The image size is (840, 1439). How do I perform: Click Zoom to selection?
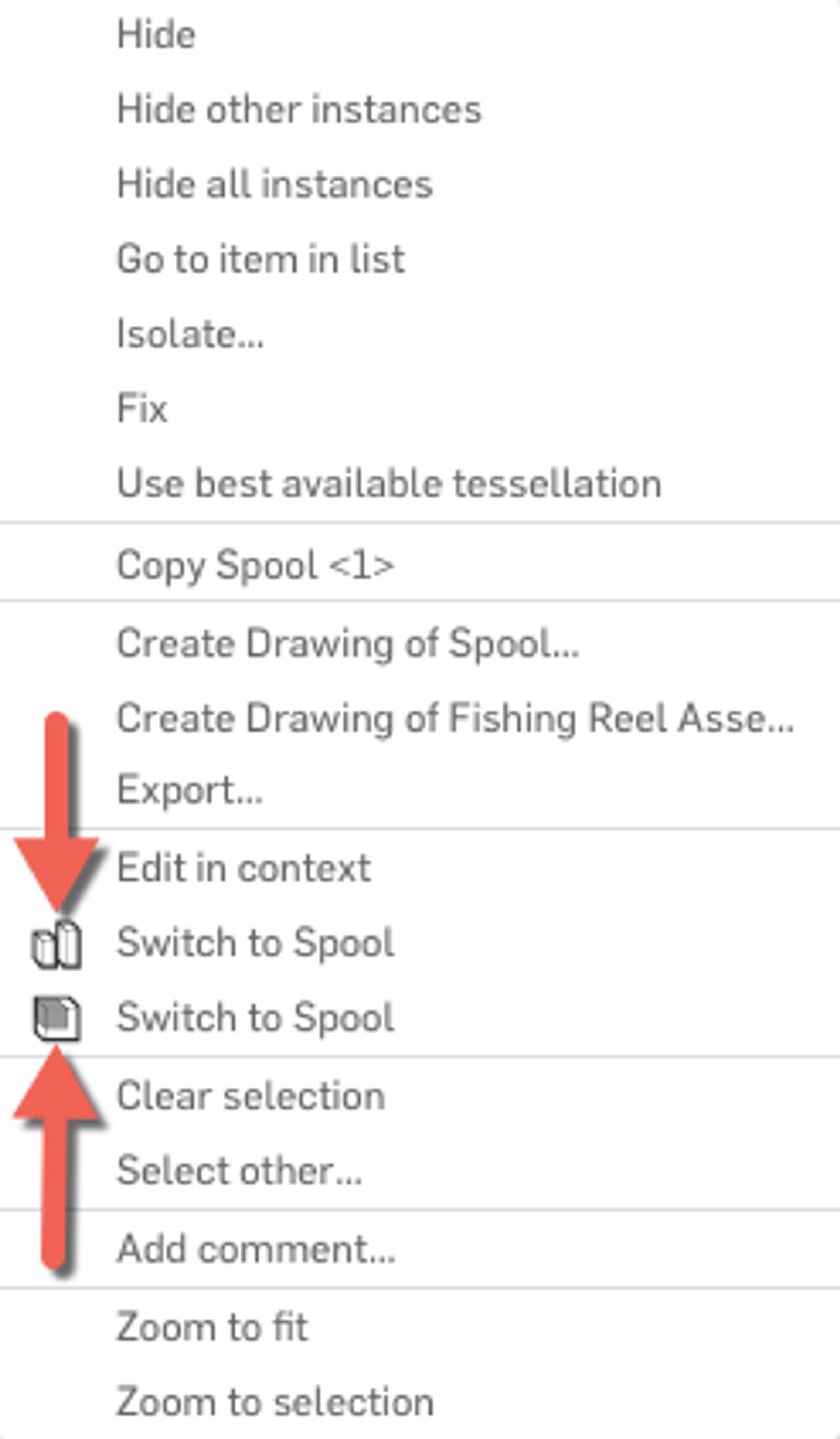point(275,1402)
